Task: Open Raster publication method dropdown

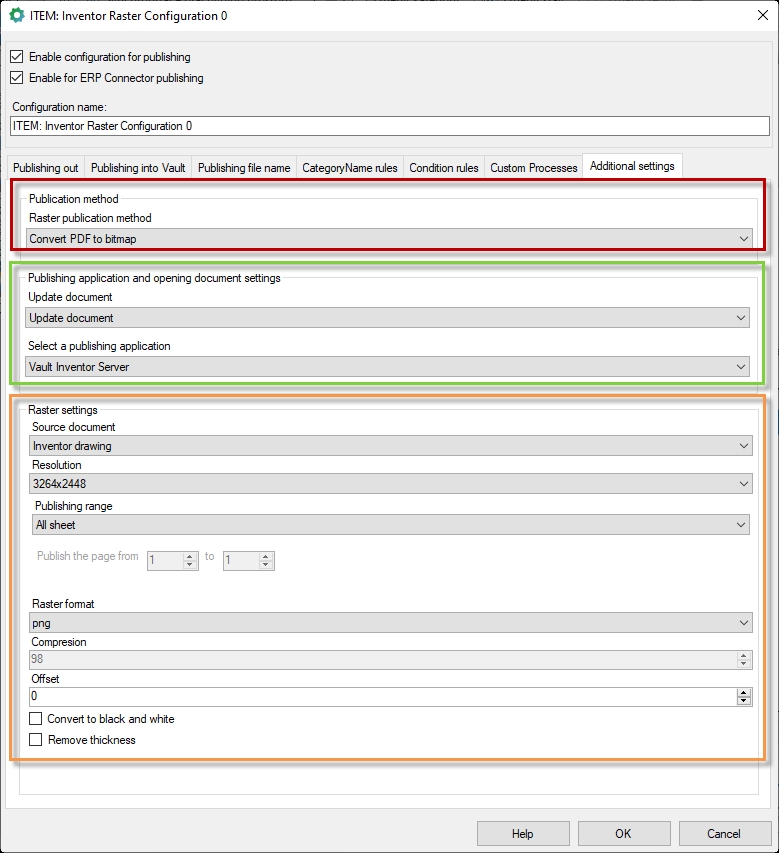Action: pyautogui.click(x=388, y=238)
